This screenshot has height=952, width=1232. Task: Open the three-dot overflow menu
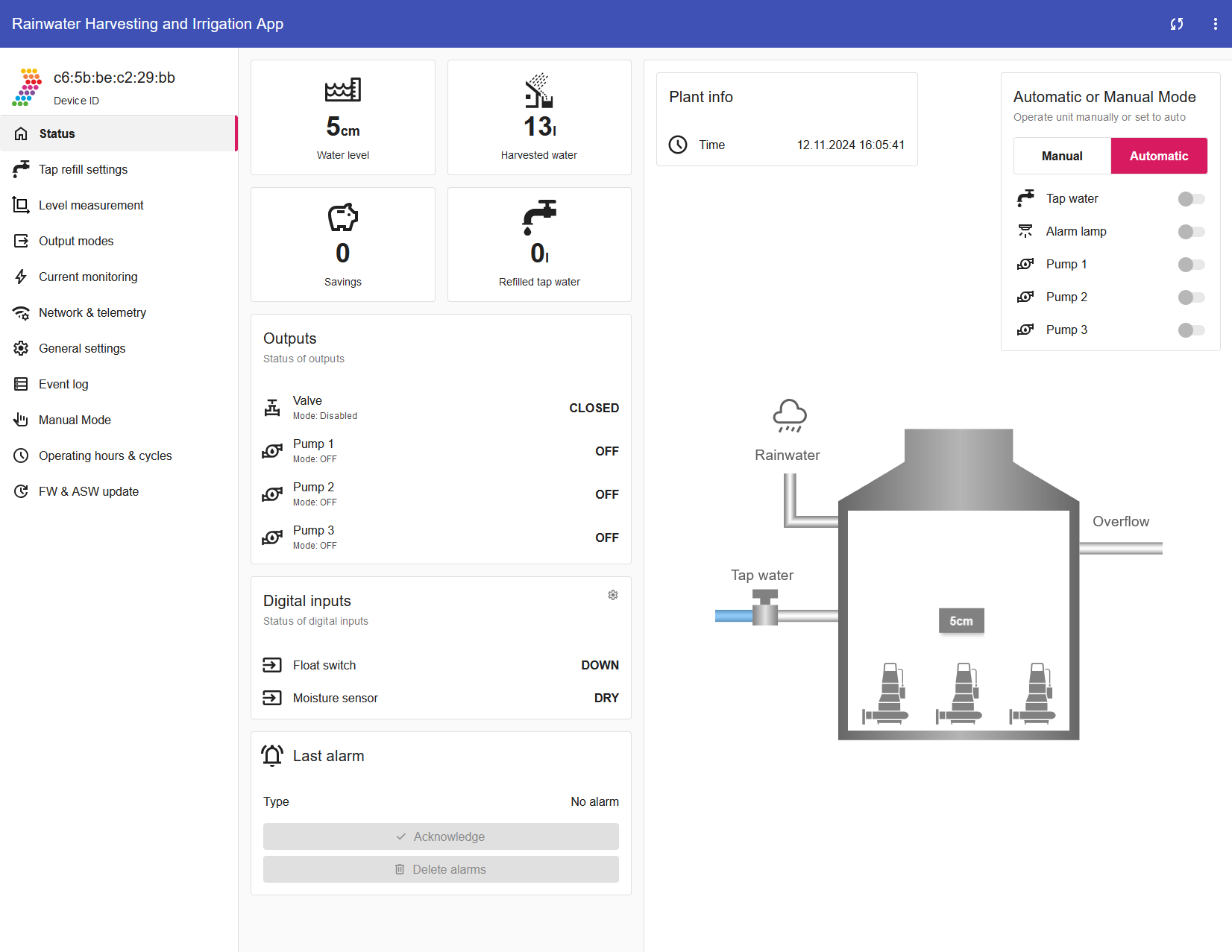click(x=1216, y=24)
